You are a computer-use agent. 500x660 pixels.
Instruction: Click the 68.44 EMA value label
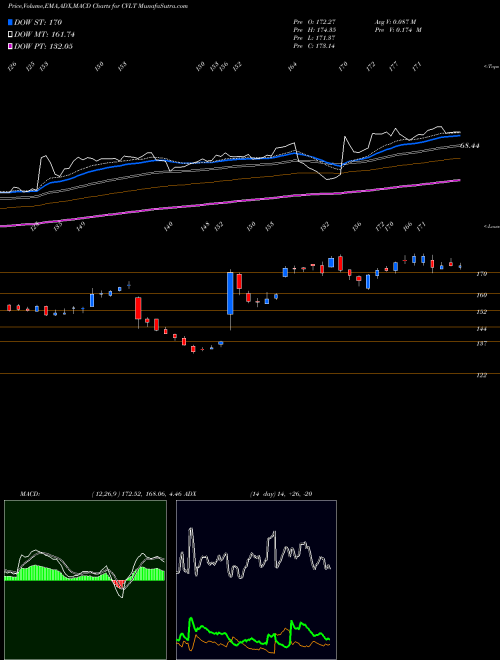(x=470, y=146)
